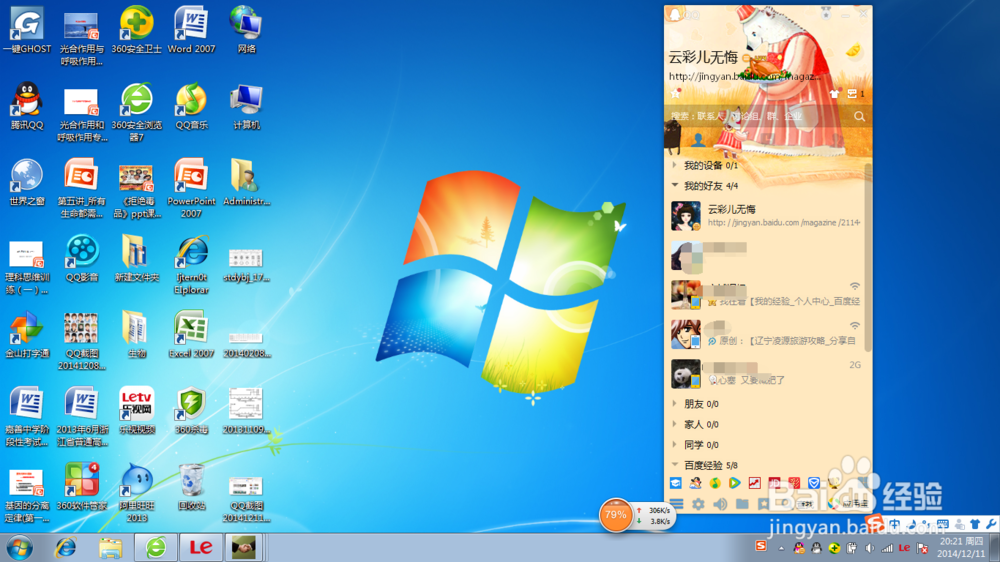The image size is (1000, 562).
Task: Launch 360软件管家 desktop shortcut
Action: click(x=82, y=486)
